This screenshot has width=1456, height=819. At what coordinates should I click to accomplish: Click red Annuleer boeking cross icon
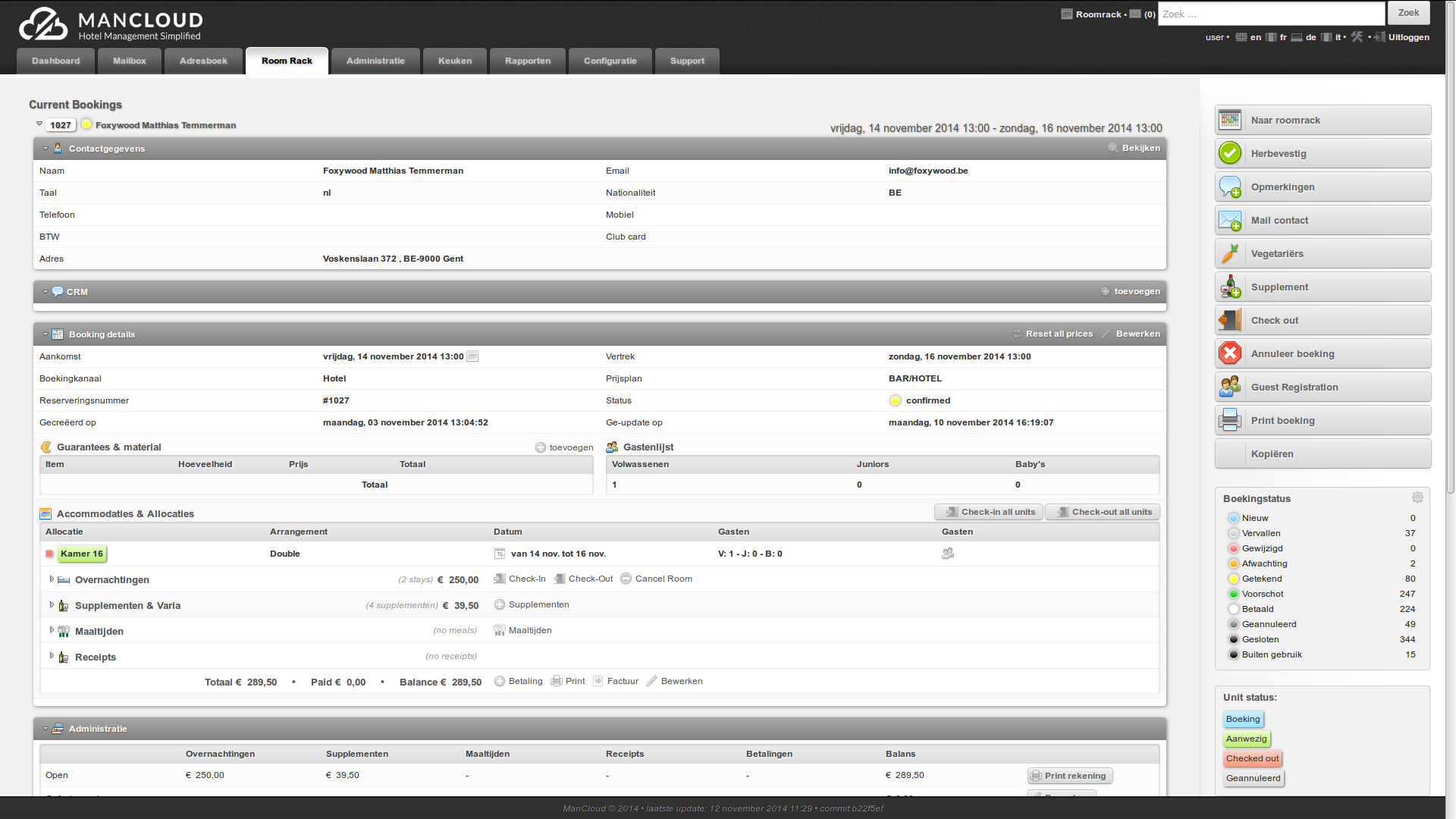[x=1229, y=353]
